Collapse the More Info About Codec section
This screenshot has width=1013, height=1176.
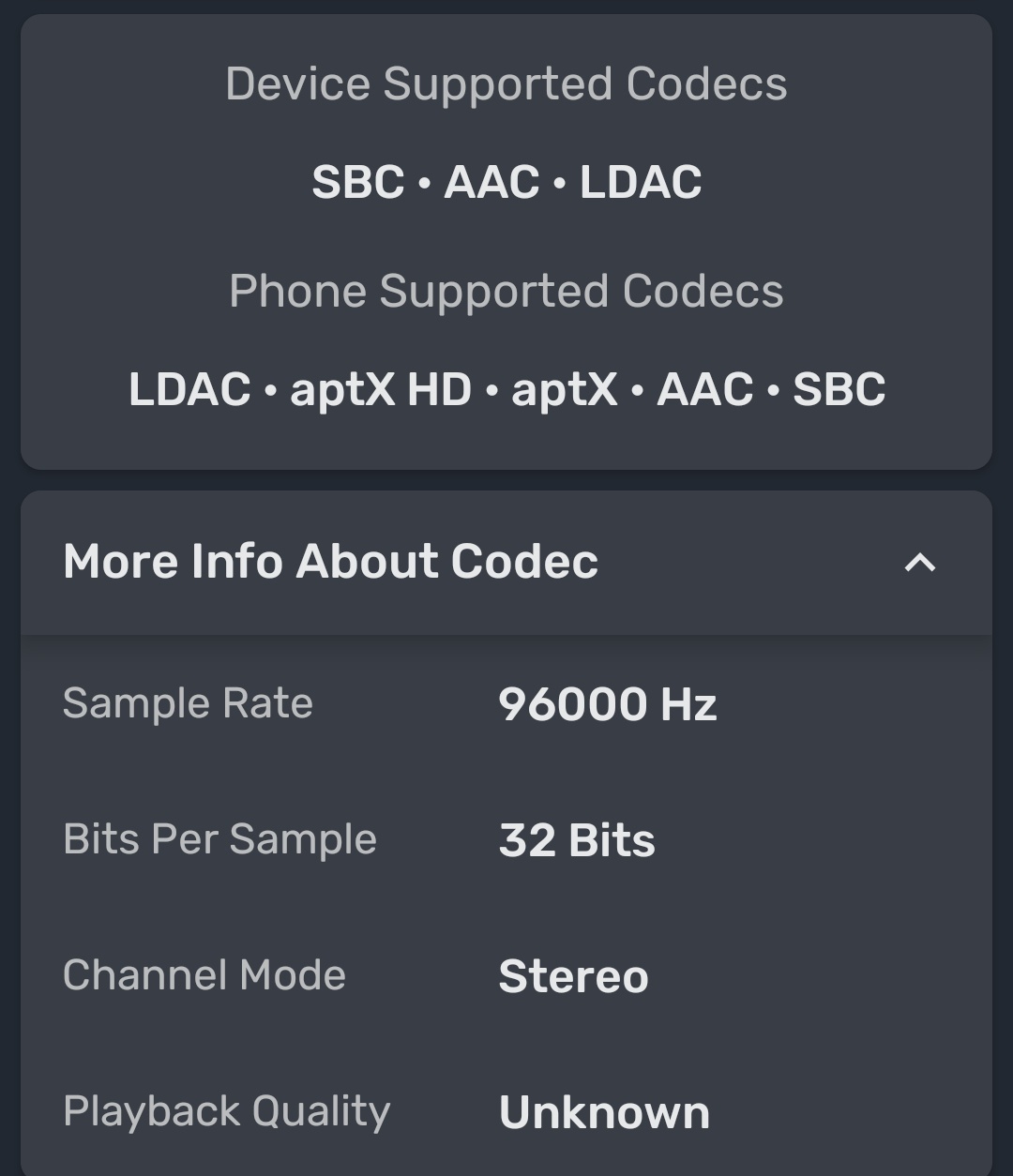(x=919, y=563)
